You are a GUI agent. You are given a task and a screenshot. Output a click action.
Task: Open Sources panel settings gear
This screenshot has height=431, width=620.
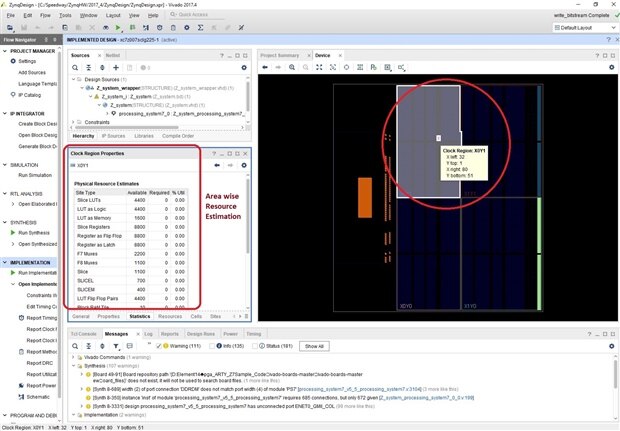tap(244, 67)
